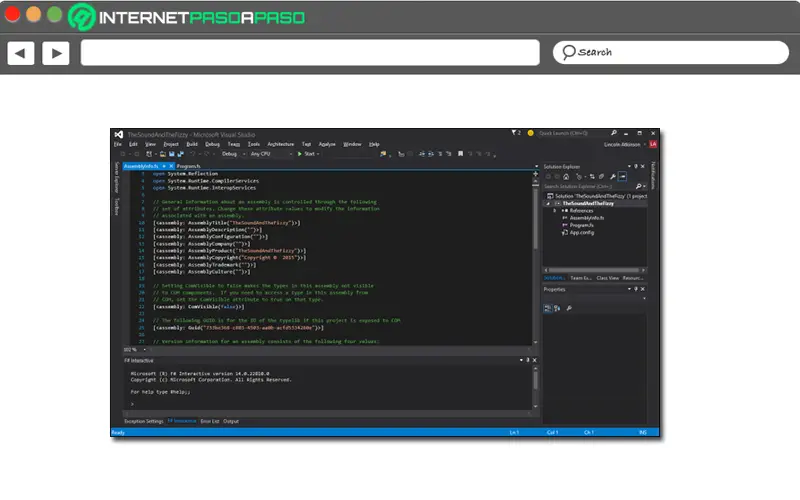Open the Tools menu
The width and height of the screenshot is (800, 500).
point(254,144)
